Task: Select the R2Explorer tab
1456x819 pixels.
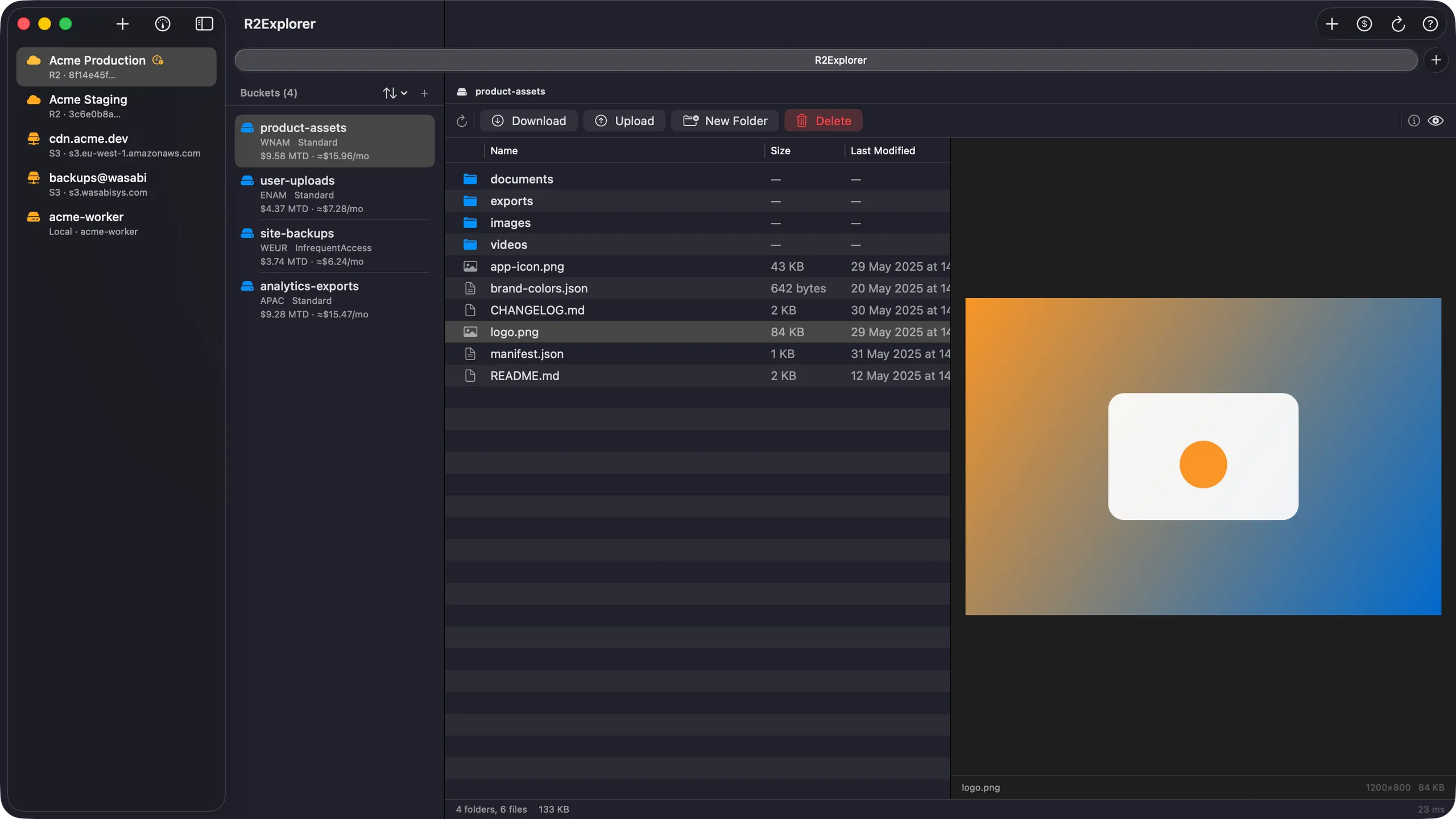Action: (x=826, y=60)
